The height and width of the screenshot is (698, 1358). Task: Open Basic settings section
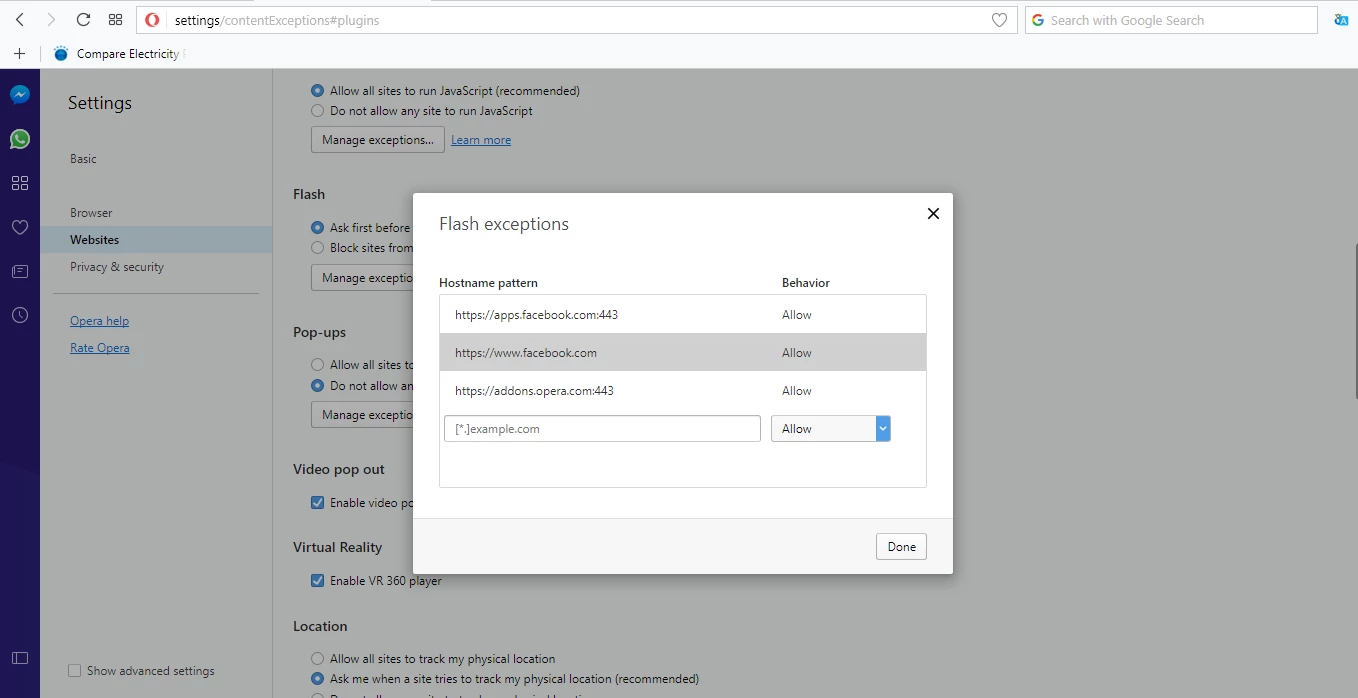(x=83, y=159)
